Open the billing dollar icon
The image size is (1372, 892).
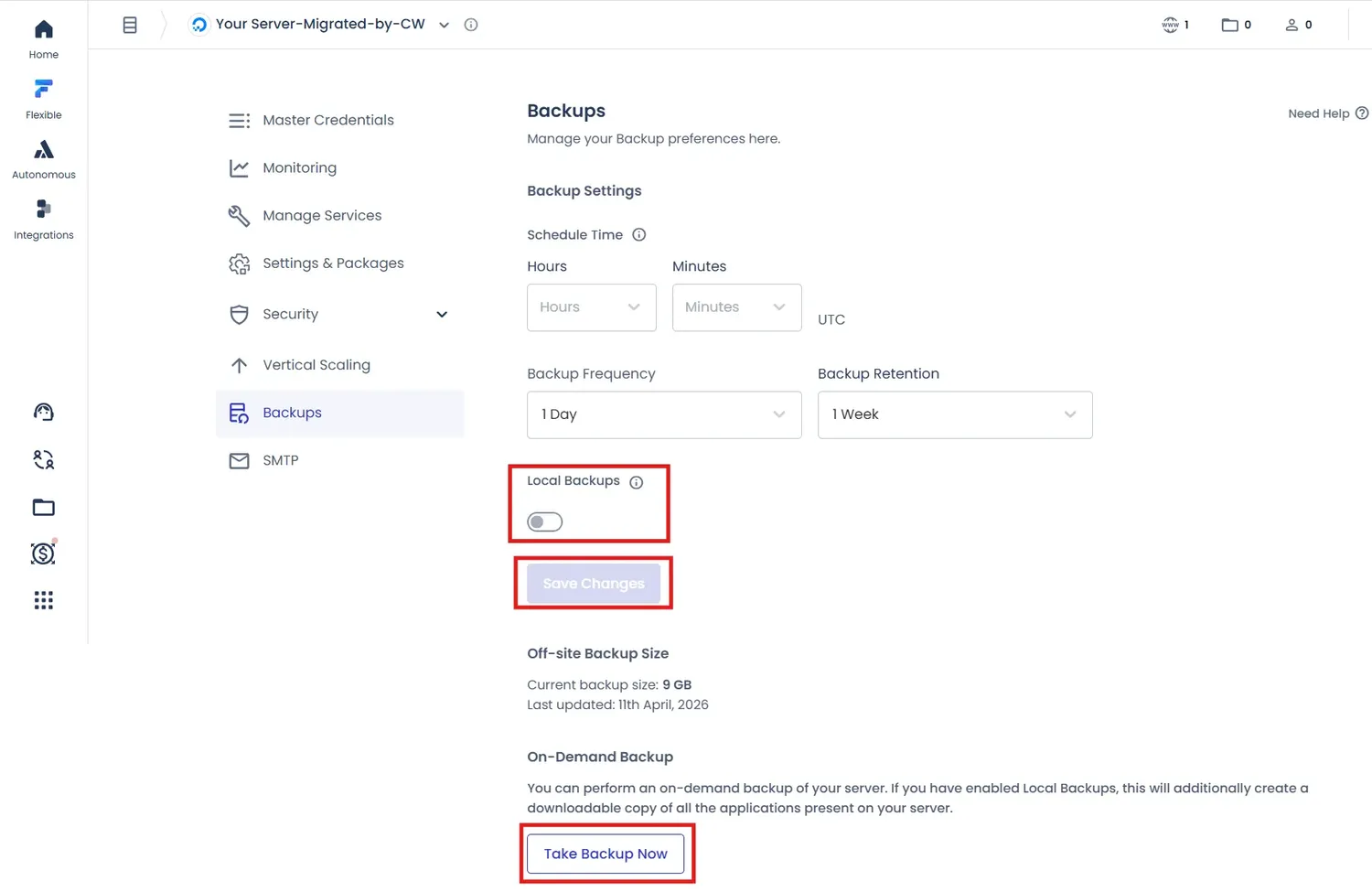point(43,553)
